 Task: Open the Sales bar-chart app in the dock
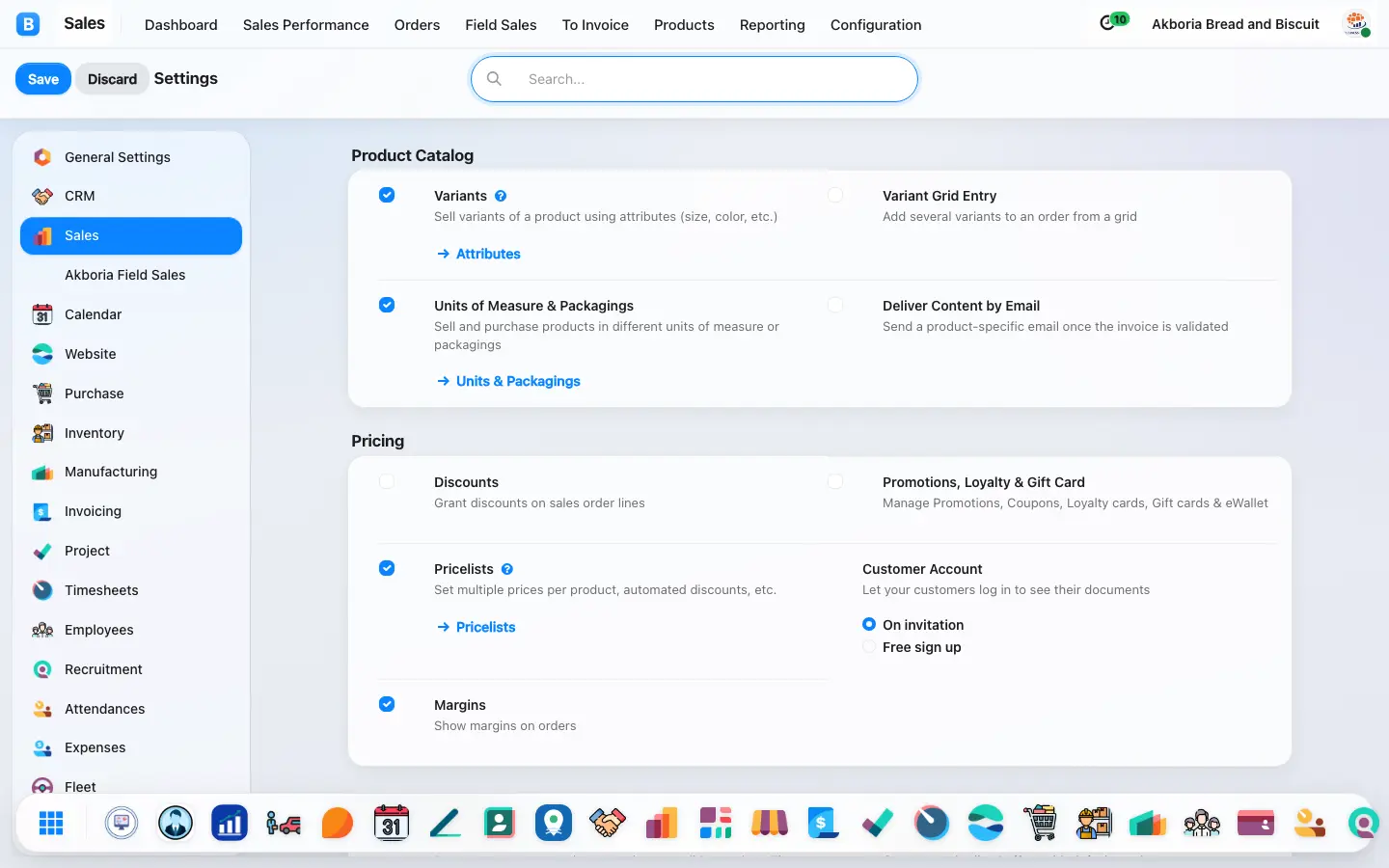point(662,823)
